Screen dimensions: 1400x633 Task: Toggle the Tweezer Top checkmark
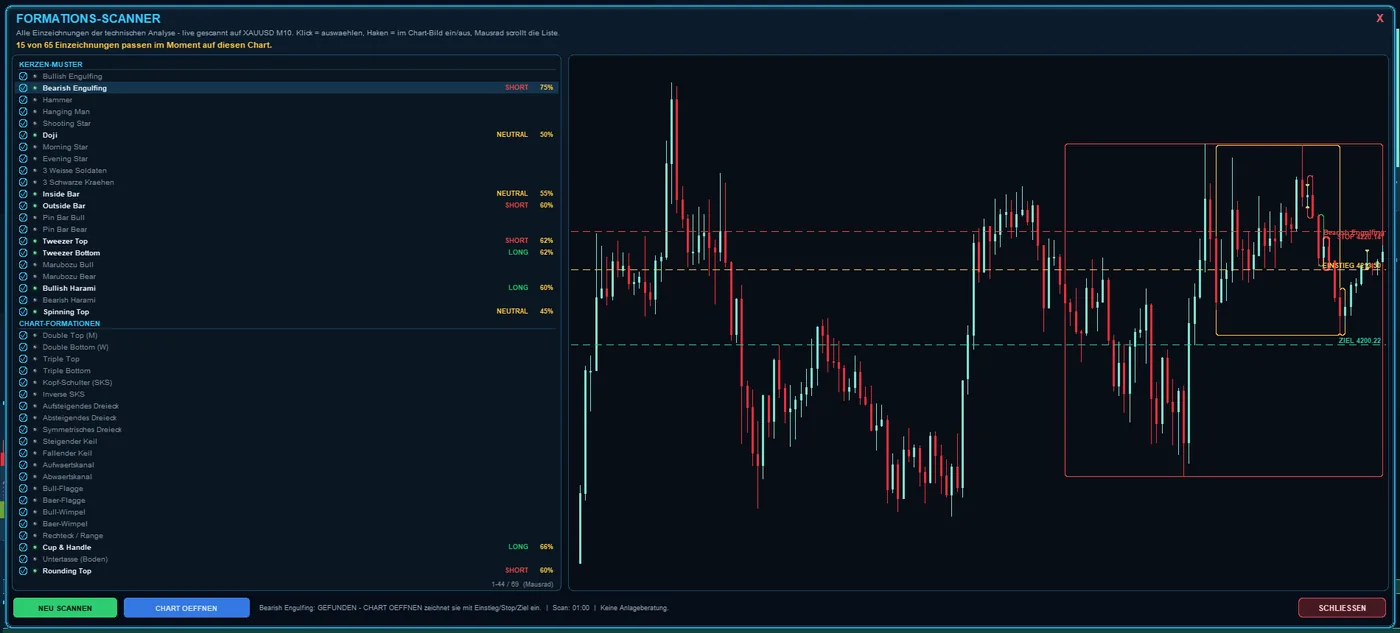(23, 241)
